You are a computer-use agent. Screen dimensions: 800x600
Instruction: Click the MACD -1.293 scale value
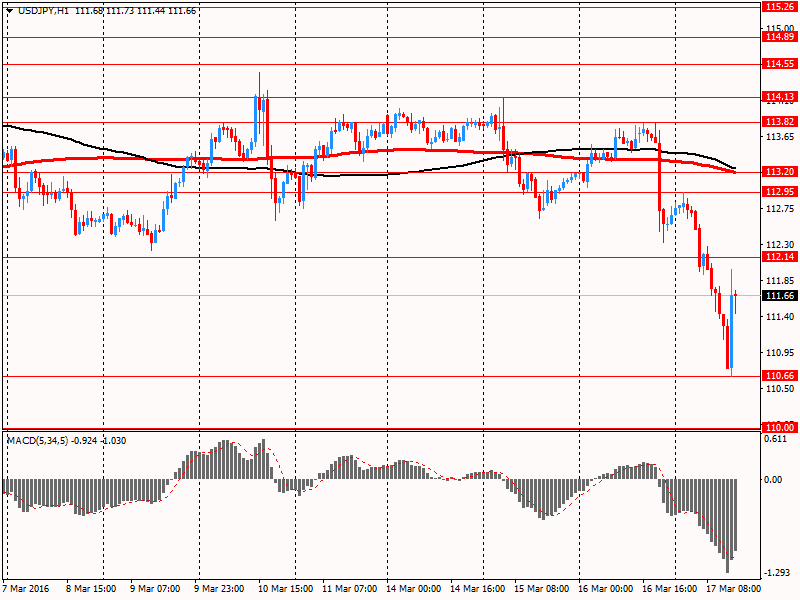(776, 573)
